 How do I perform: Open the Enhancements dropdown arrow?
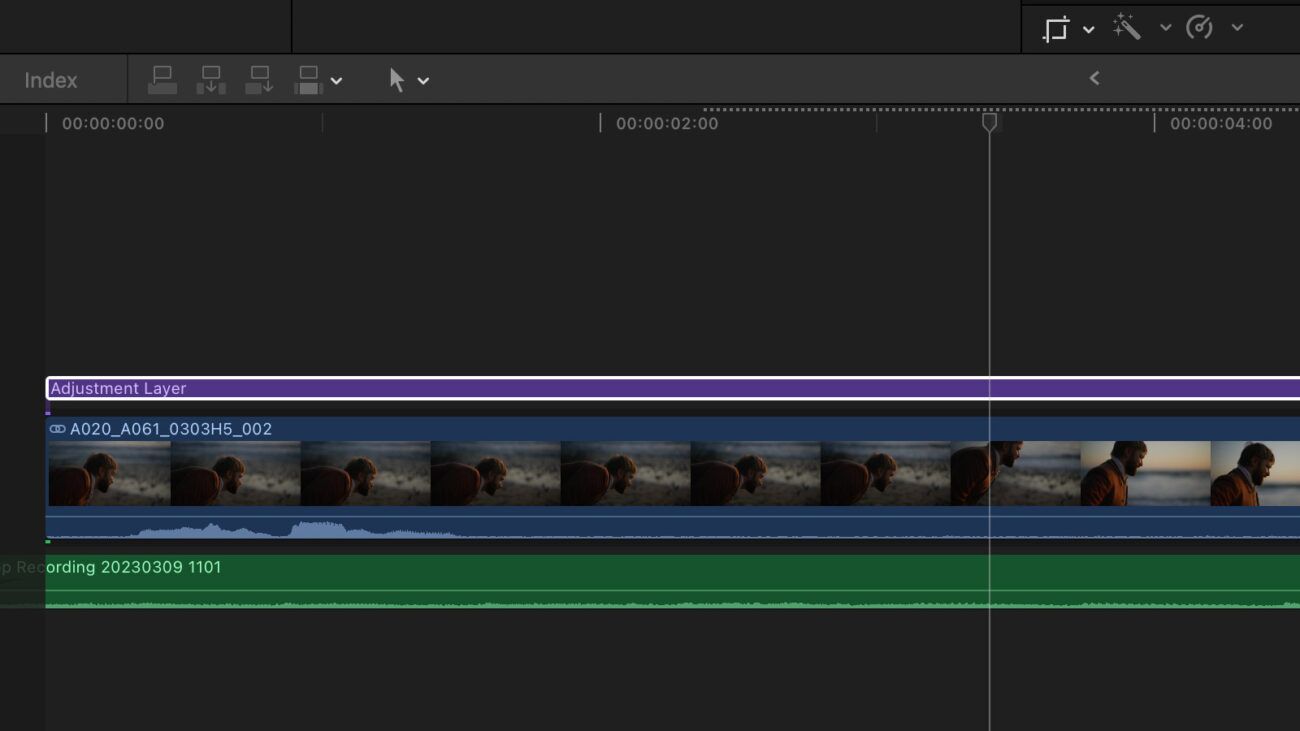coord(1166,27)
